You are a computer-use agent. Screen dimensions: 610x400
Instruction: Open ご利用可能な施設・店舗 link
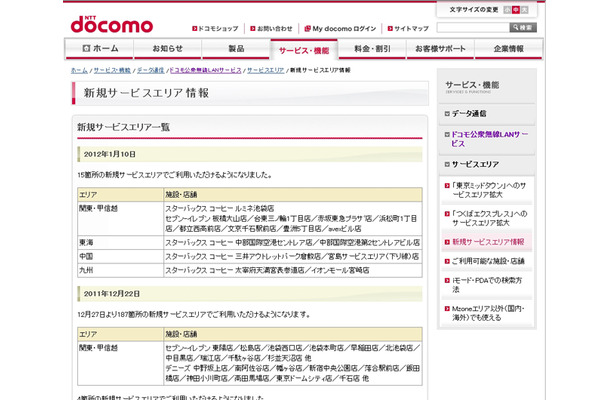pos(488,261)
